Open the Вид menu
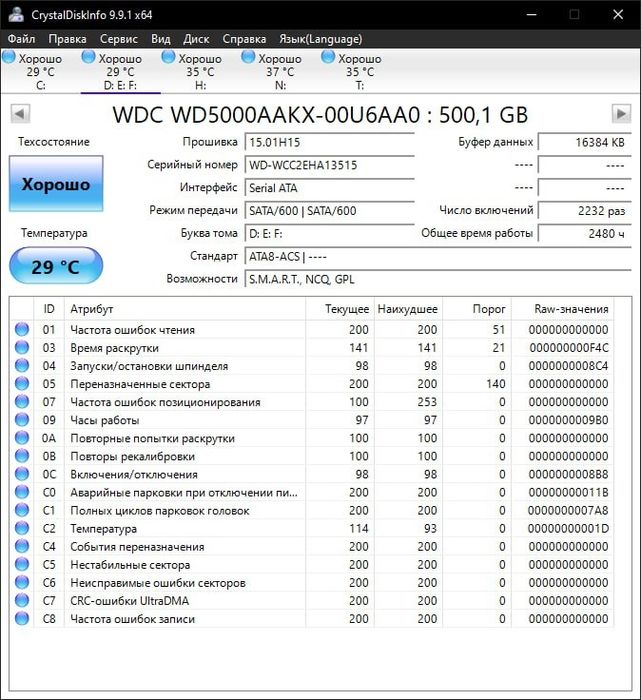Screen dimensions: 641x700 pyautogui.click(x=161, y=39)
